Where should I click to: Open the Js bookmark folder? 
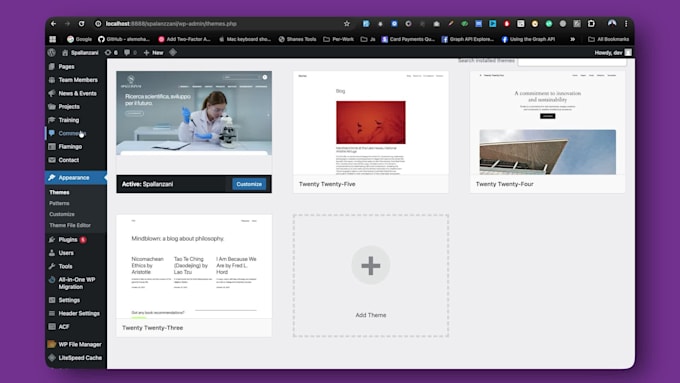[x=368, y=39]
